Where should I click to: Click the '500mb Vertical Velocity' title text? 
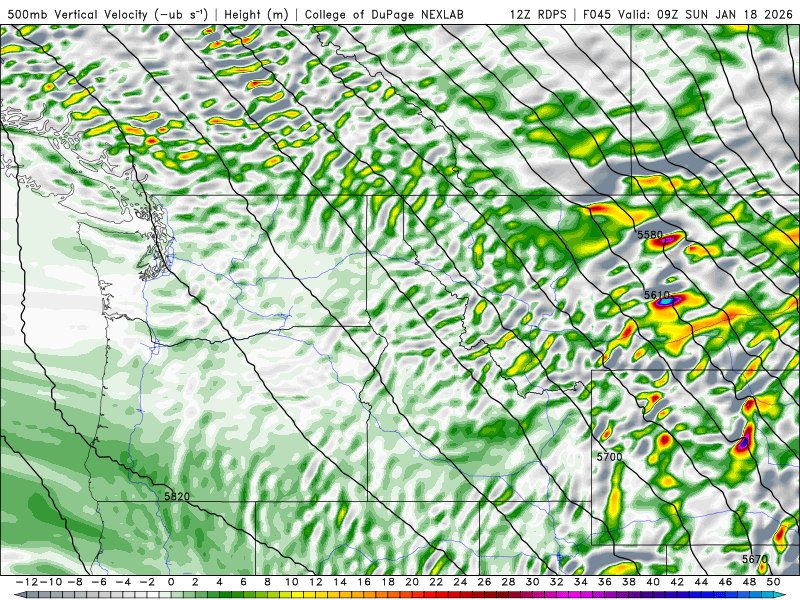tap(79, 14)
